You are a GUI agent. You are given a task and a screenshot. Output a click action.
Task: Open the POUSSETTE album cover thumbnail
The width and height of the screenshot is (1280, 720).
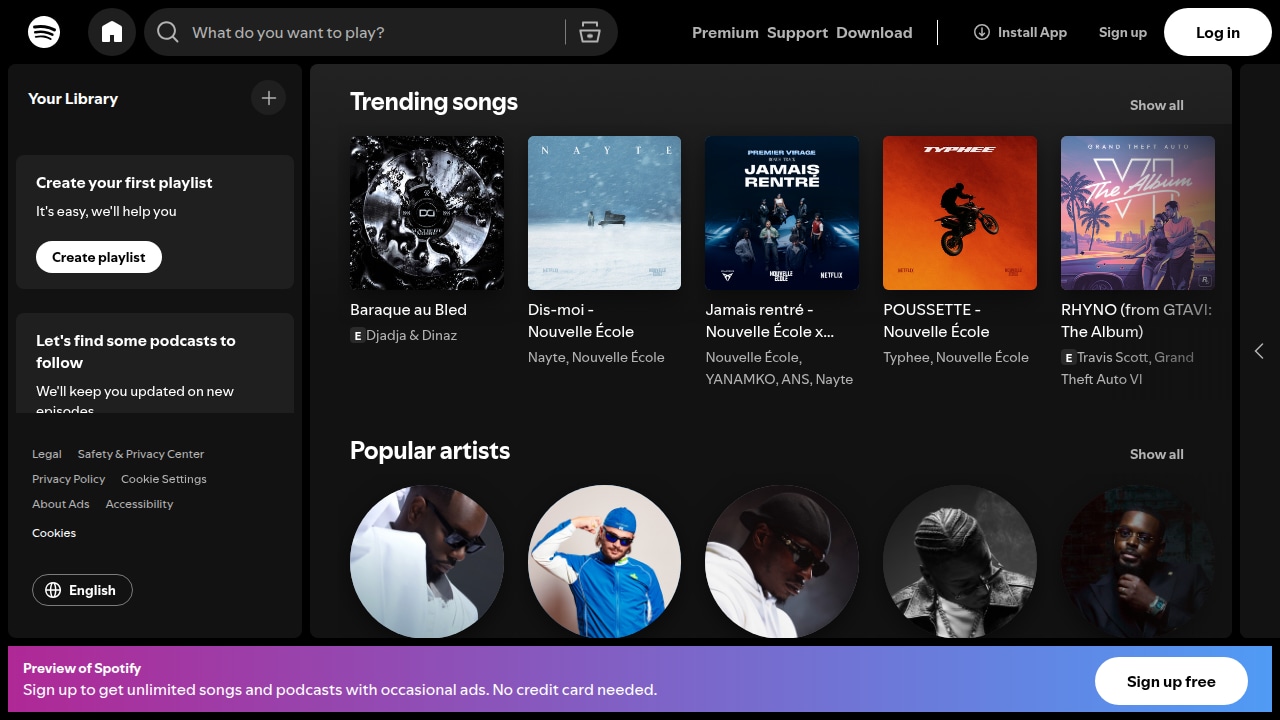tap(960, 213)
